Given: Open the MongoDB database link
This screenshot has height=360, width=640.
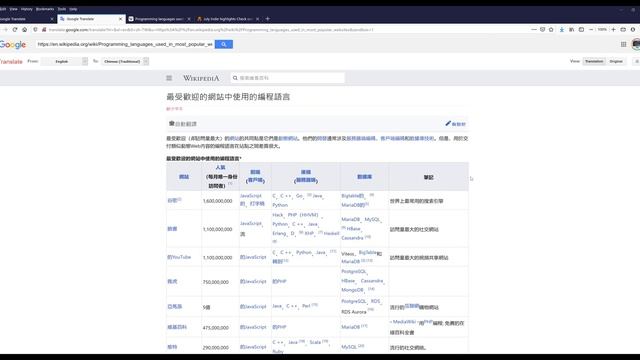Looking at the screenshot, I should (x=352, y=290).
